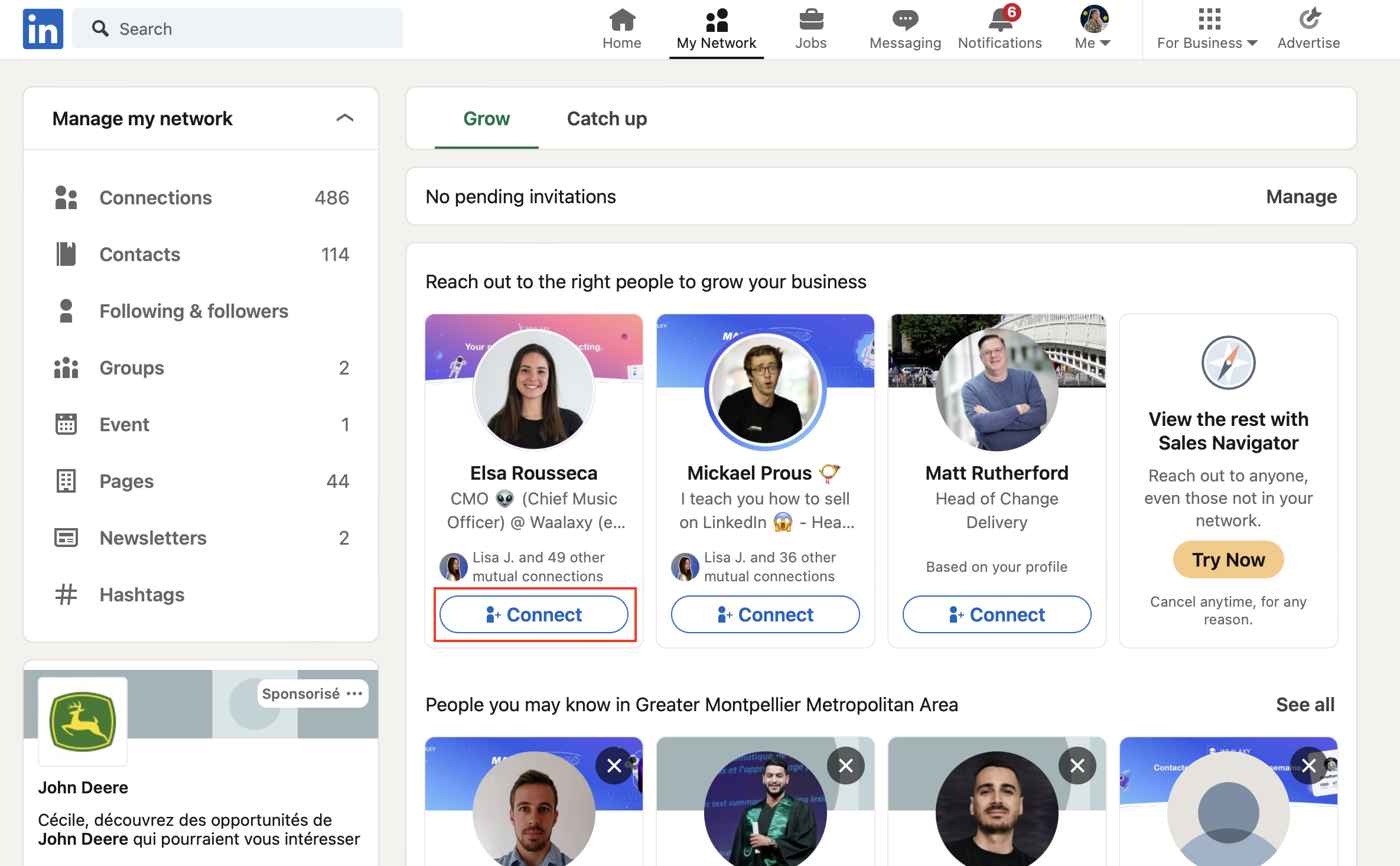Click See all in Greater Montpellier Area
1400x866 pixels.
click(1305, 703)
